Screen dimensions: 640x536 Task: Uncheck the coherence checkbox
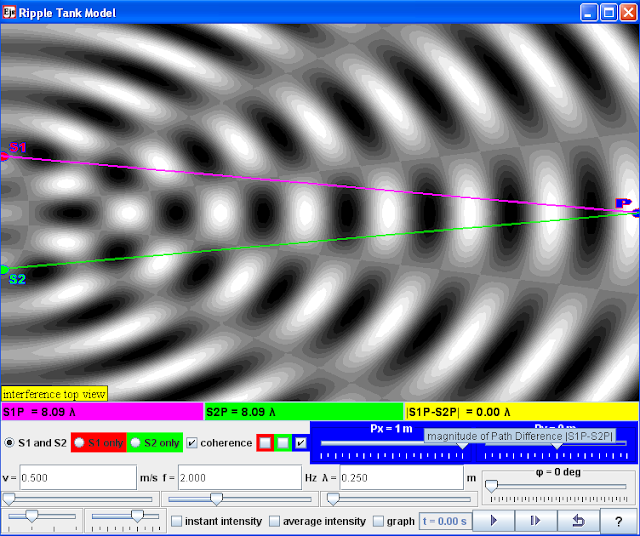pyautogui.click(x=191, y=443)
